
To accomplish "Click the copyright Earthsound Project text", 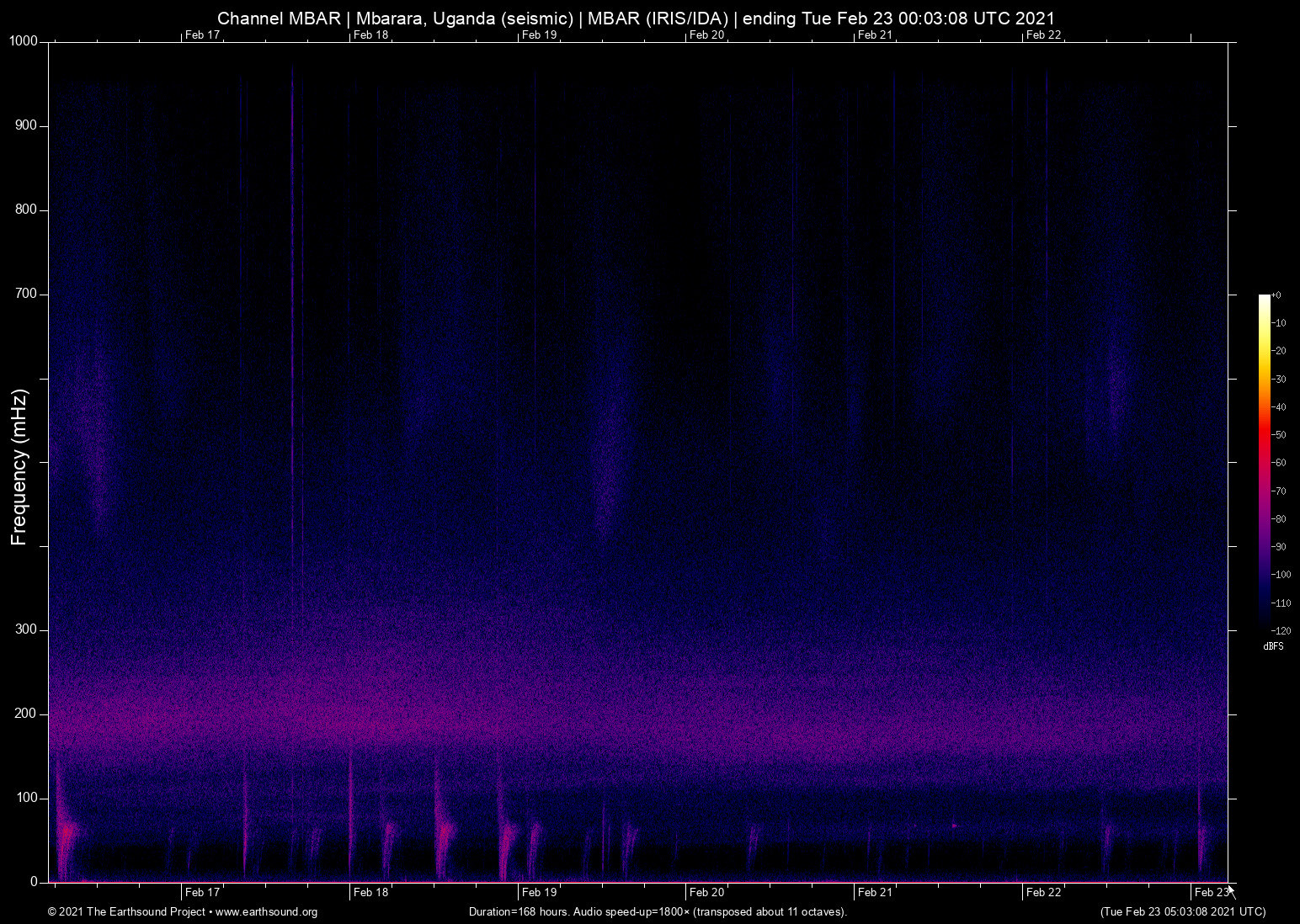I will [x=126, y=912].
